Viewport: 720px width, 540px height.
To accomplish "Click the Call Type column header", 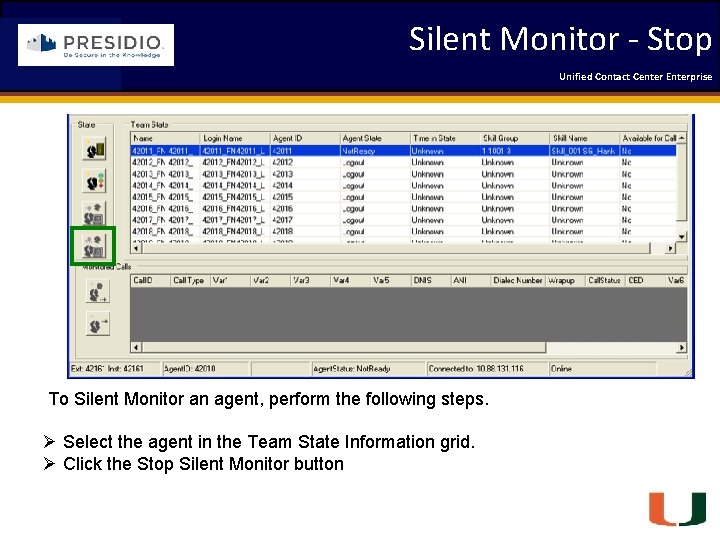I will point(190,281).
